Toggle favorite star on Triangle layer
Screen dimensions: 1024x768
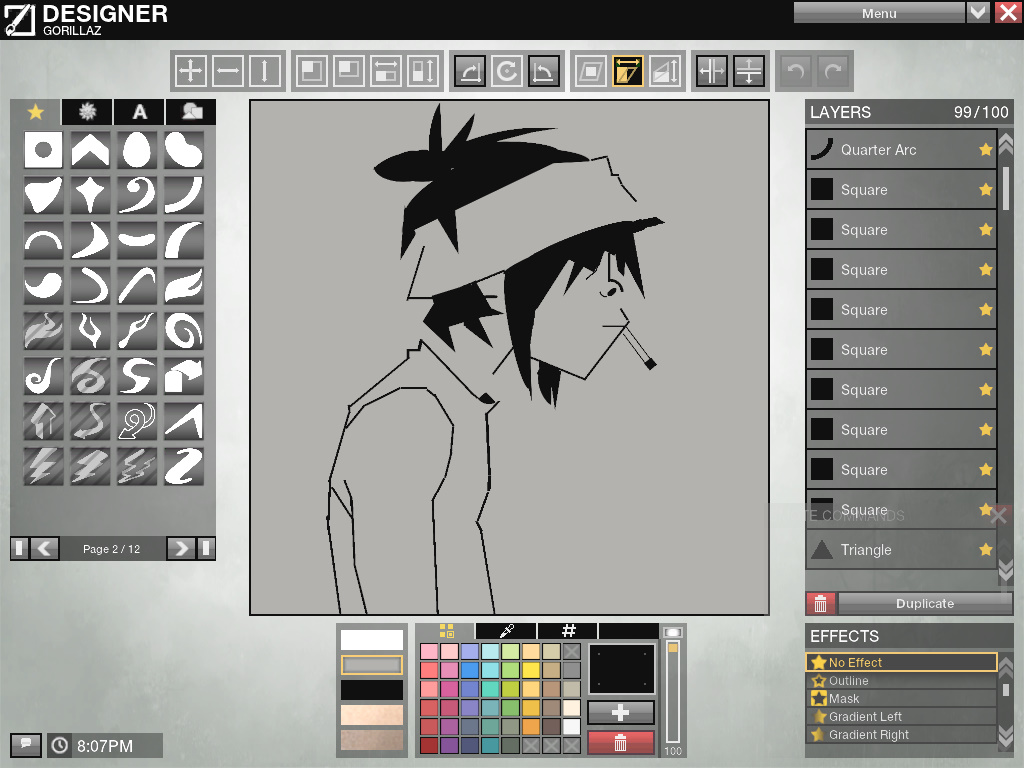pos(986,550)
